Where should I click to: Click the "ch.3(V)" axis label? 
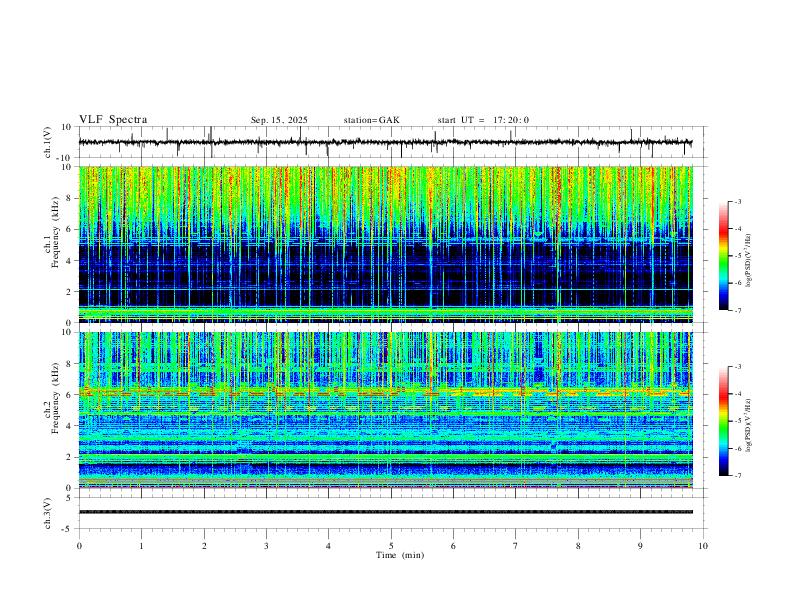pos(48,514)
